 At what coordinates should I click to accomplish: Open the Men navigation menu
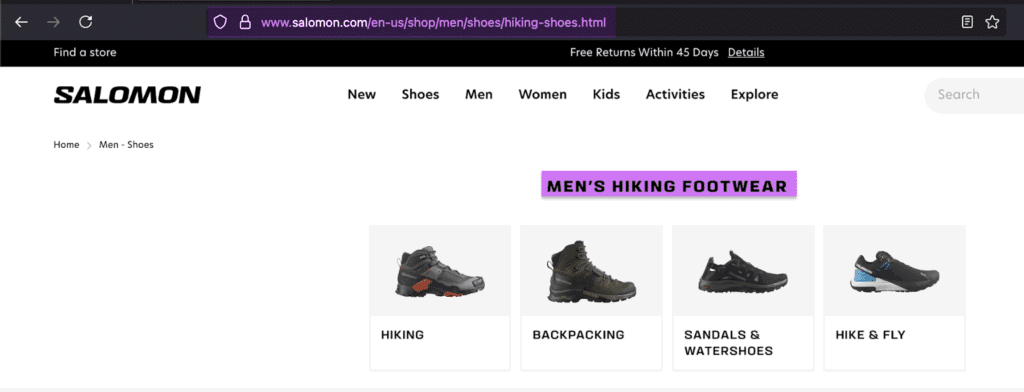(x=479, y=94)
